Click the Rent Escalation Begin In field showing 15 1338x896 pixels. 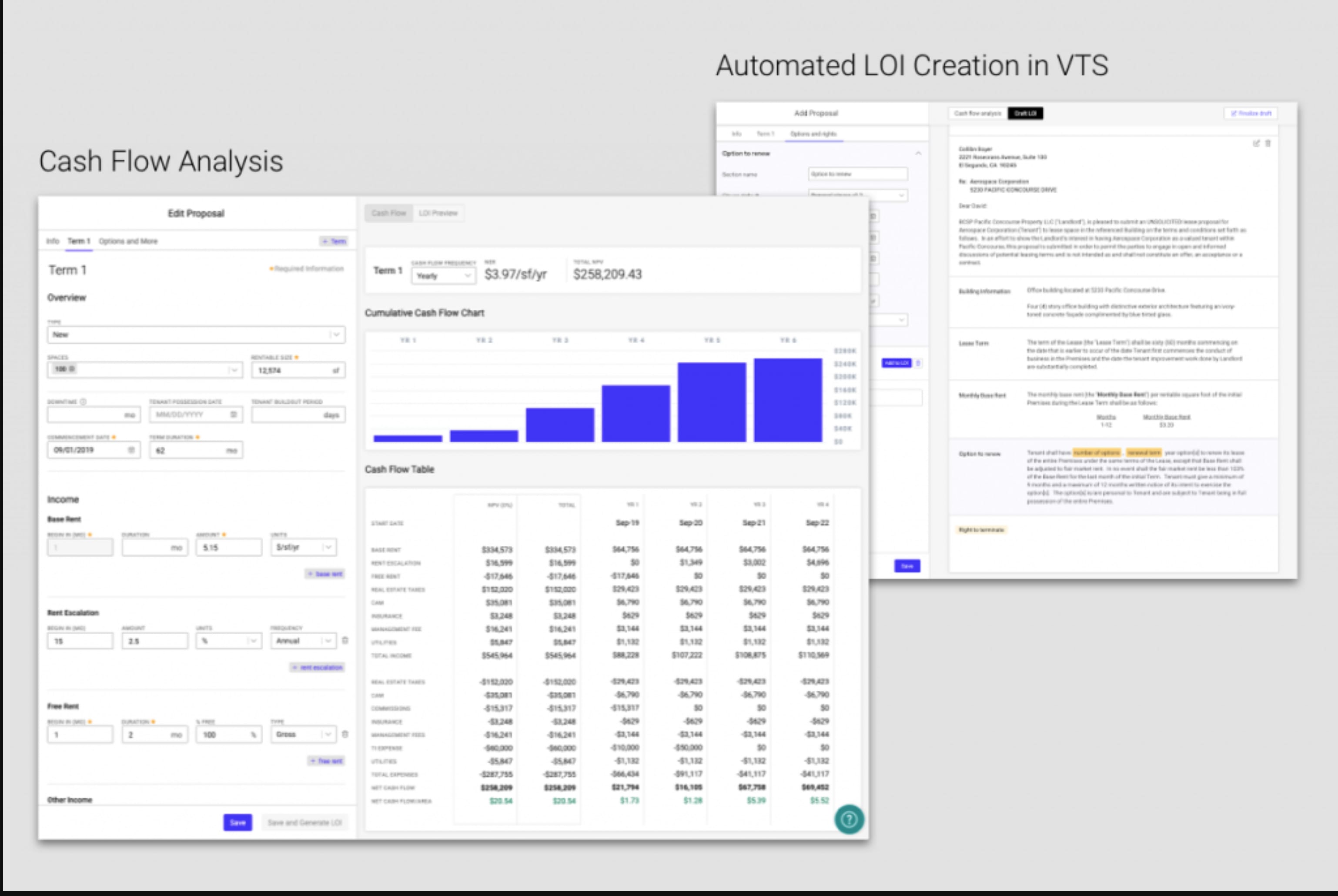coord(80,641)
